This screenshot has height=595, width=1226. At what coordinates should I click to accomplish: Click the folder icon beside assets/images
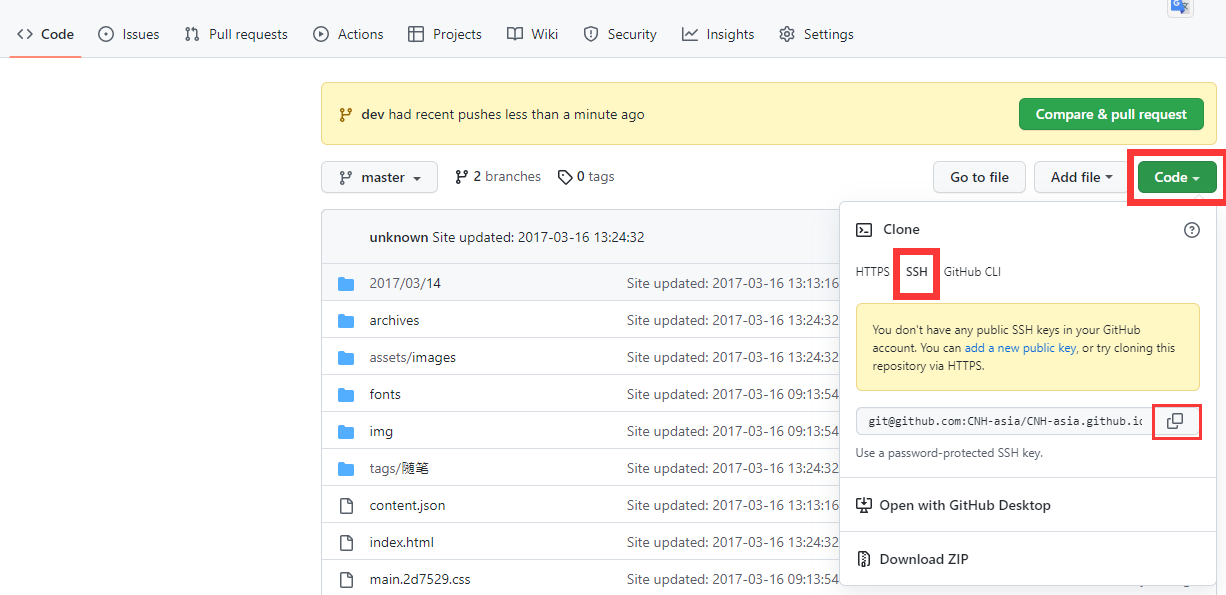[346, 358]
